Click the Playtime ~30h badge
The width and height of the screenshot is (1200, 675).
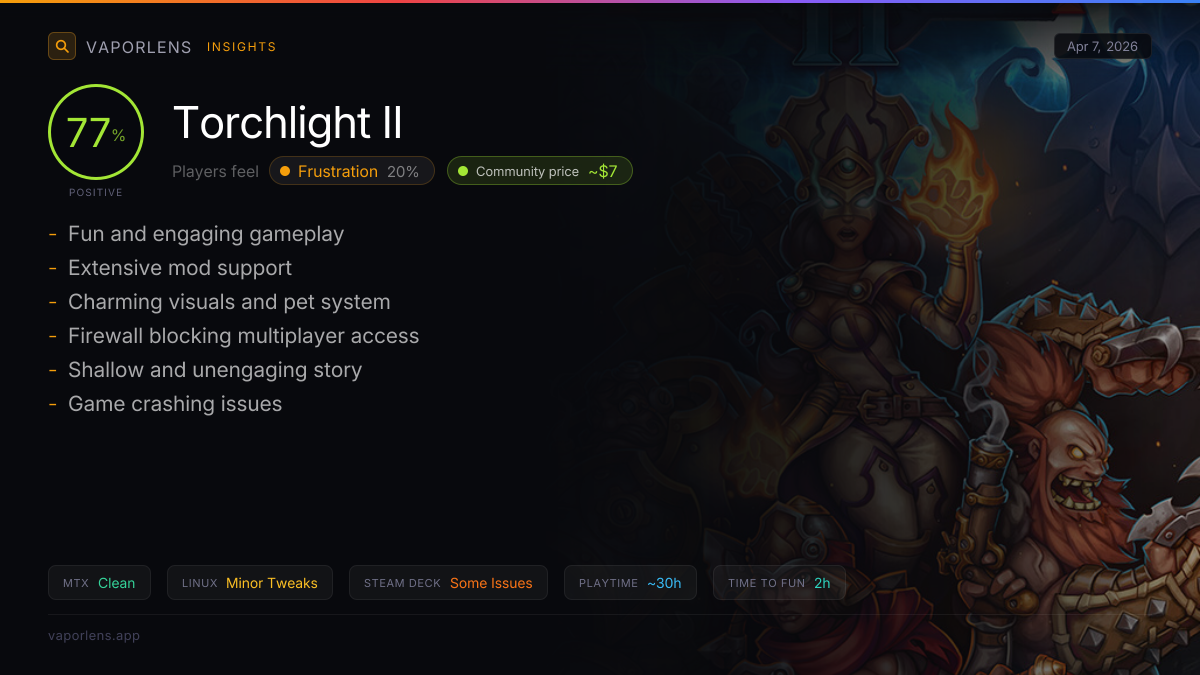(630, 583)
